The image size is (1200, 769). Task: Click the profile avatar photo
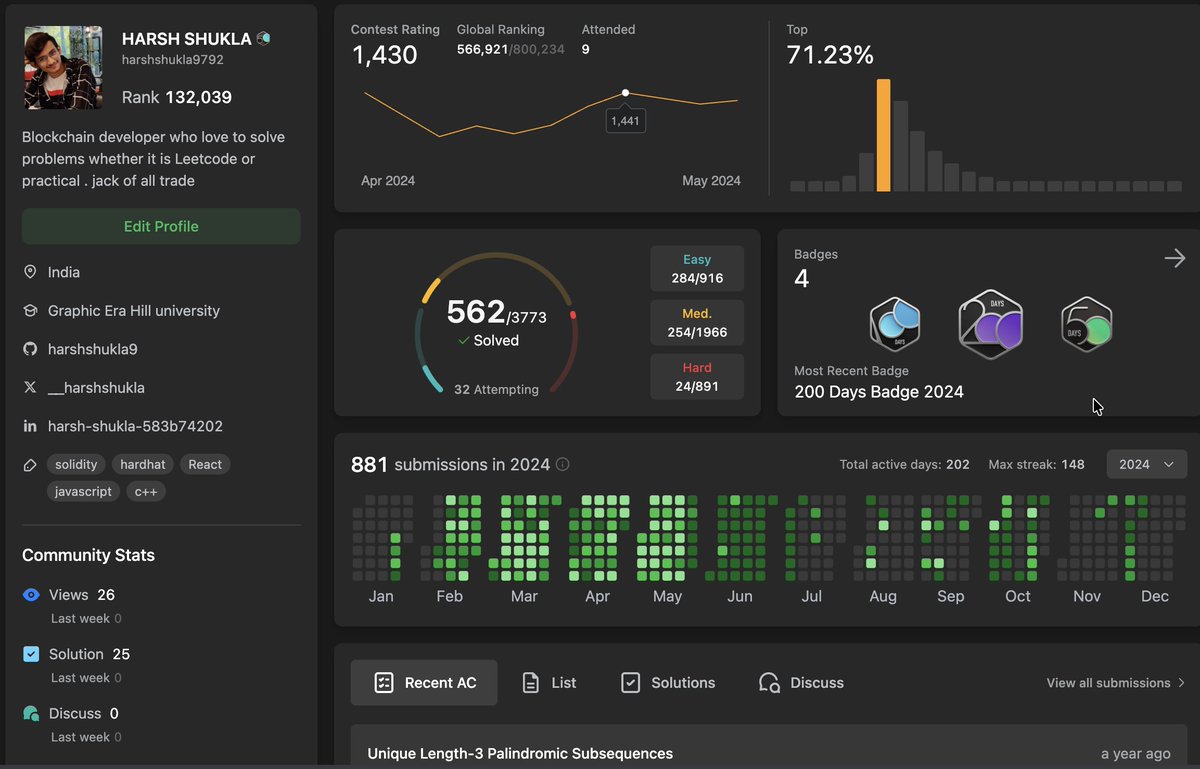pos(63,68)
